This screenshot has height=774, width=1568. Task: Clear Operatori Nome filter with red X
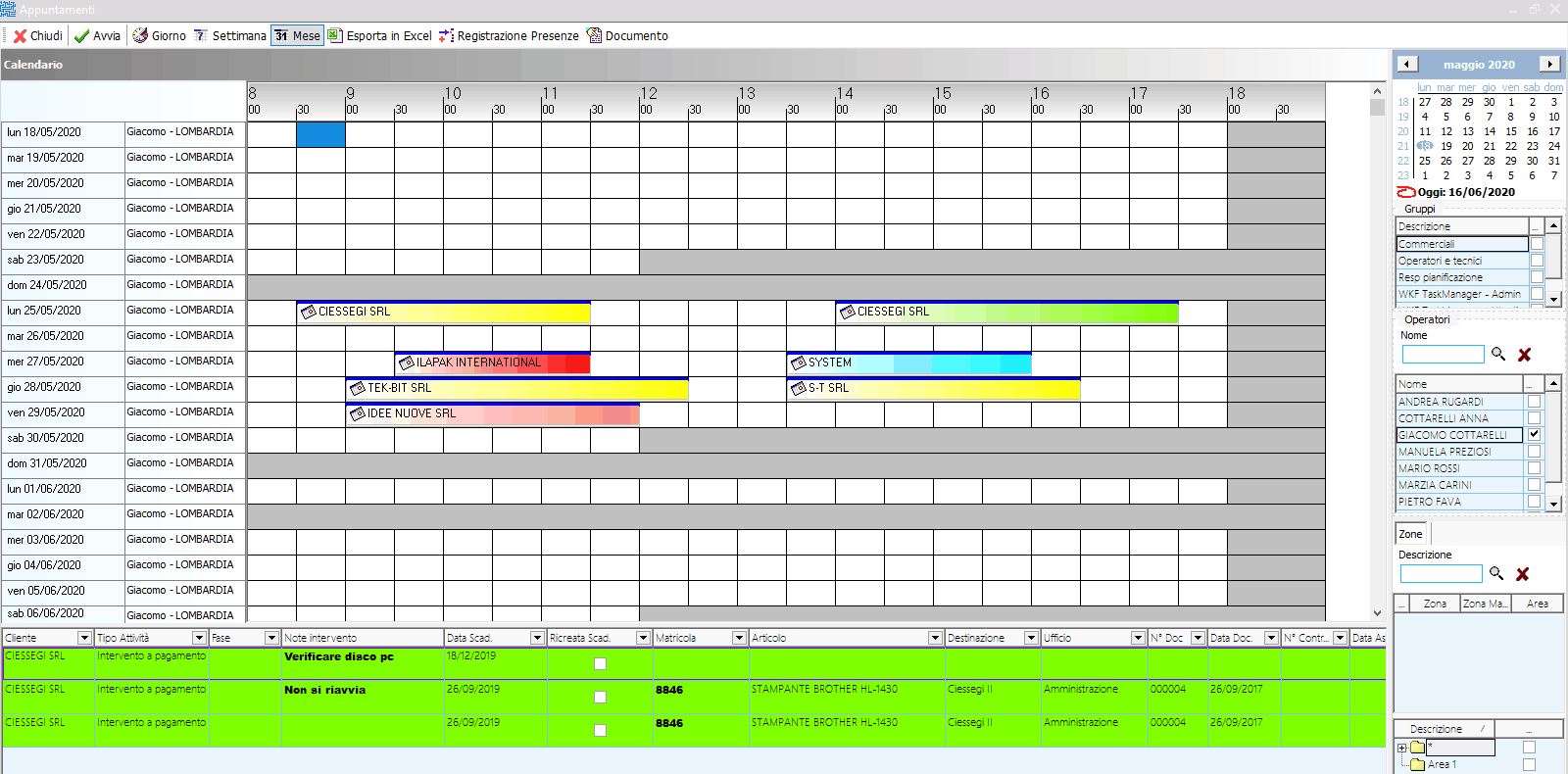tap(1524, 355)
